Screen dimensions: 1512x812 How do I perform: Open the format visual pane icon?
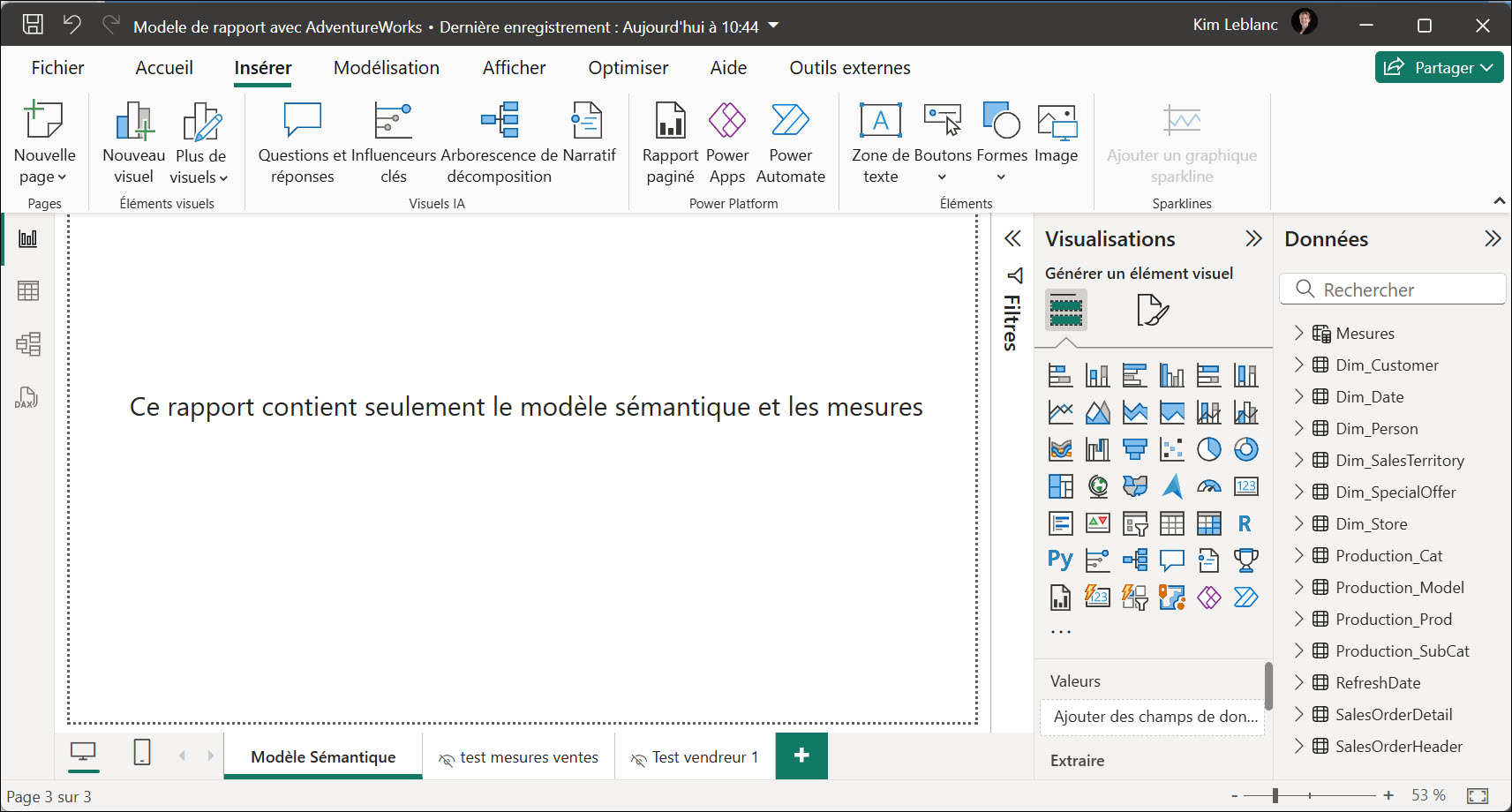point(1153,310)
